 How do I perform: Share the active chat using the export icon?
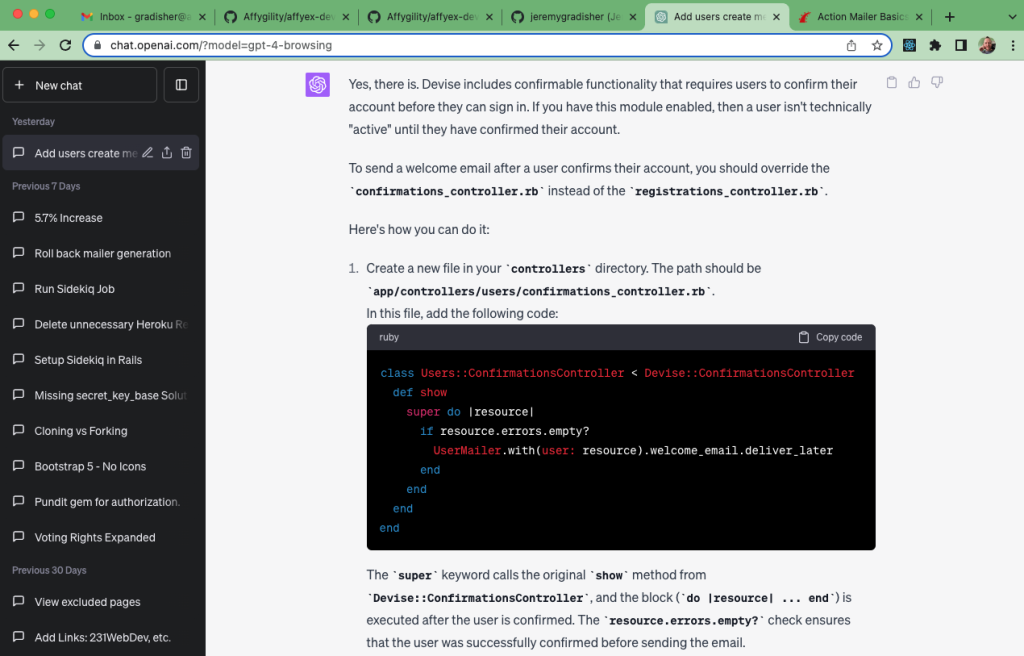(x=166, y=152)
